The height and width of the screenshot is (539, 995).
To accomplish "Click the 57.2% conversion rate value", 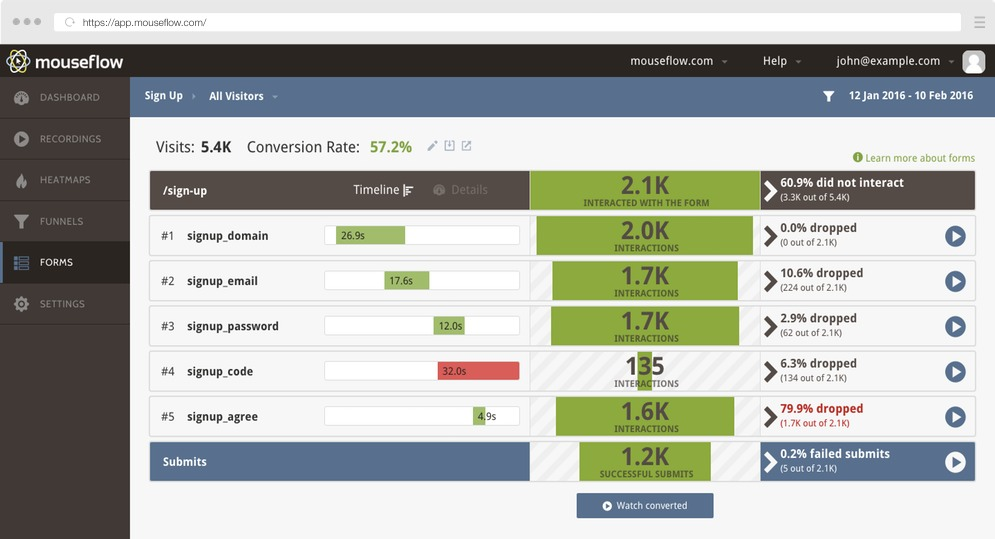I will click(391, 147).
